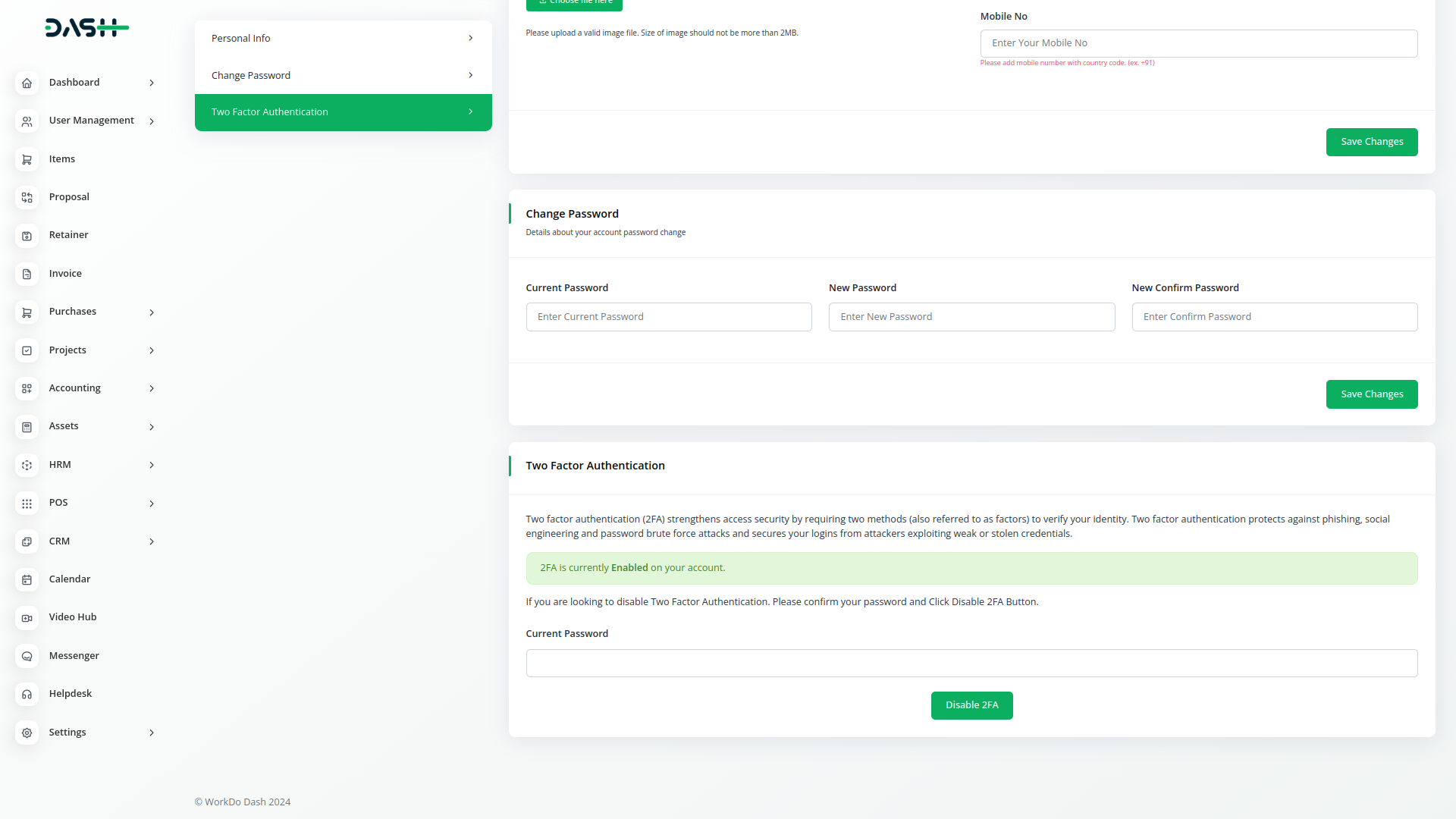Open the Two Factor Authentication tab
The height and width of the screenshot is (819, 1456).
pyautogui.click(x=343, y=112)
